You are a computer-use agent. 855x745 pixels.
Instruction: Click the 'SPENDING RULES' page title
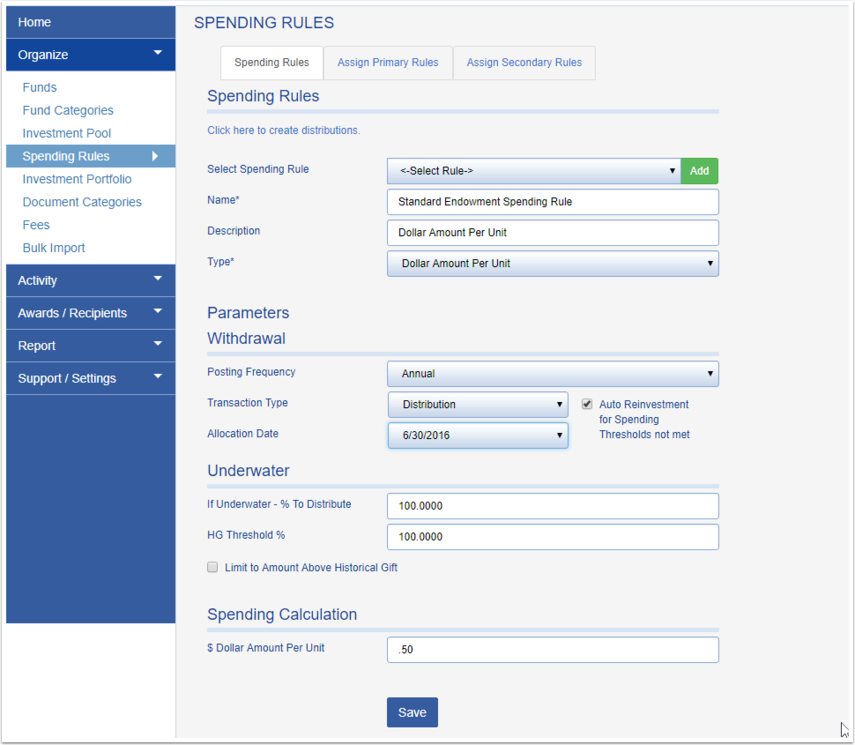point(264,23)
